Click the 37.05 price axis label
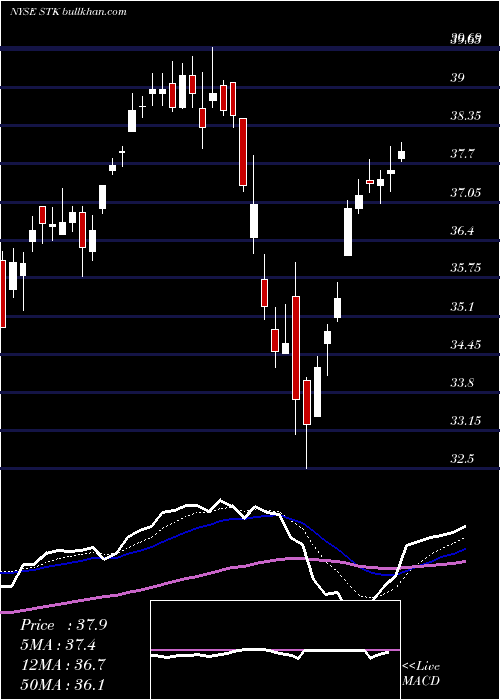The width and height of the screenshot is (500, 700). (x=465, y=193)
